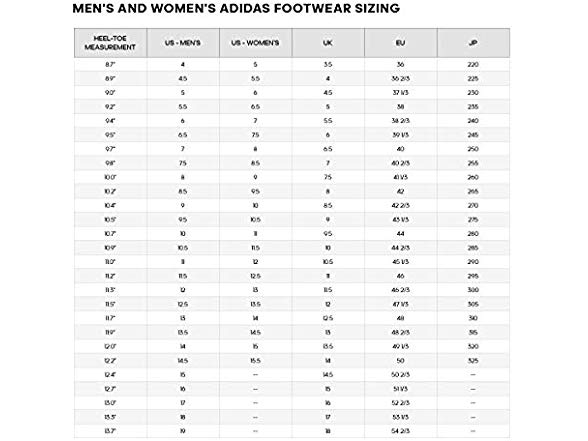Click the sizing chart title heading
The height and width of the screenshot is (441, 588).
(x=236, y=8)
